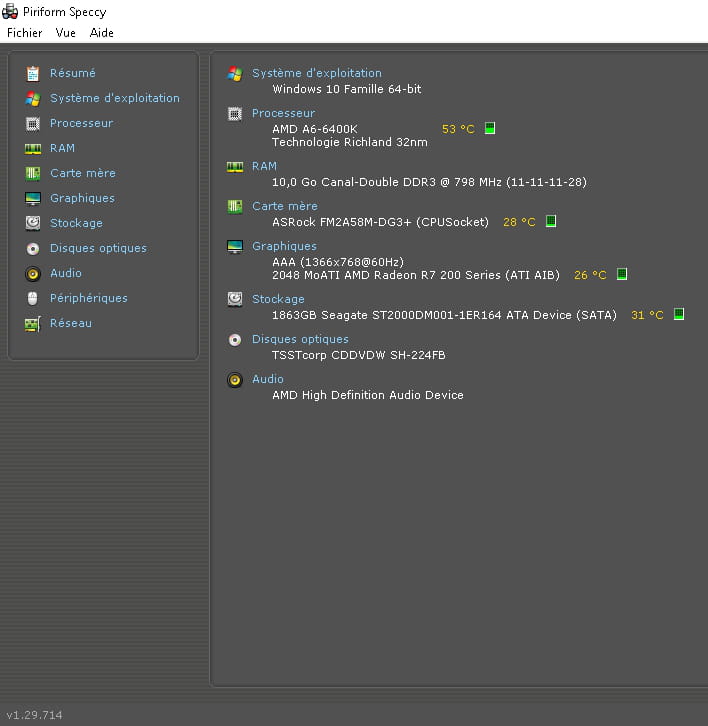Open the Vue menu
The height and width of the screenshot is (726, 708).
click(65, 33)
